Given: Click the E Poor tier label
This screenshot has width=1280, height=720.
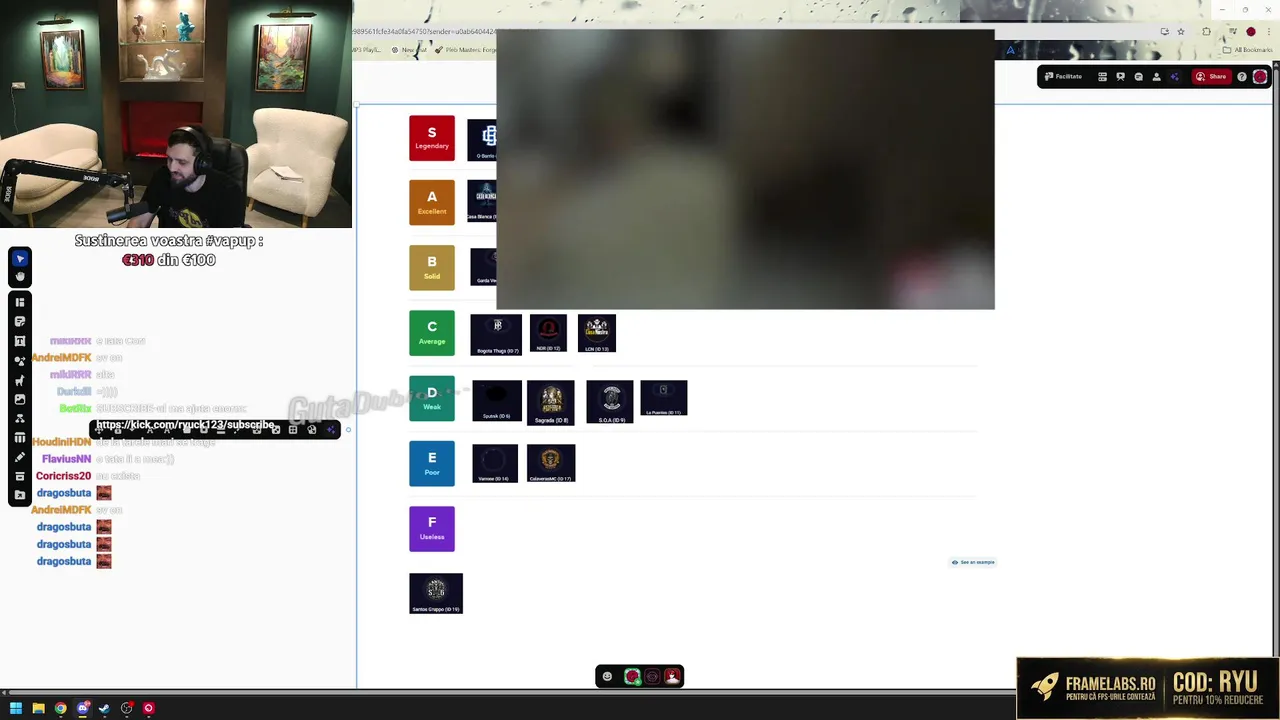Looking at the screenshot, I should (x=432, y=463).
